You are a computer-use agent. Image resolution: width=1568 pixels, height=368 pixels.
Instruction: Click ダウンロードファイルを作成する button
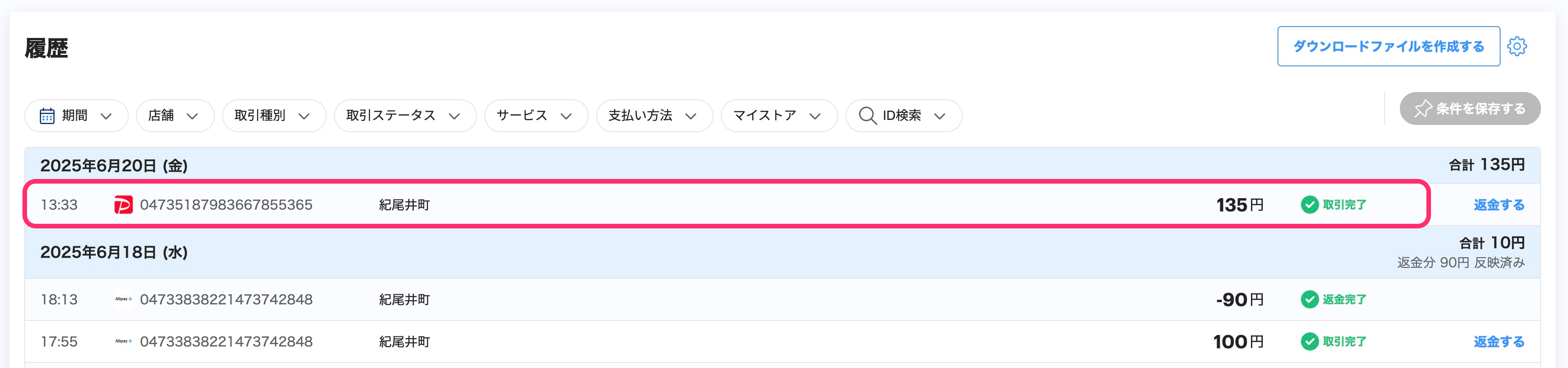[1388, 46]
